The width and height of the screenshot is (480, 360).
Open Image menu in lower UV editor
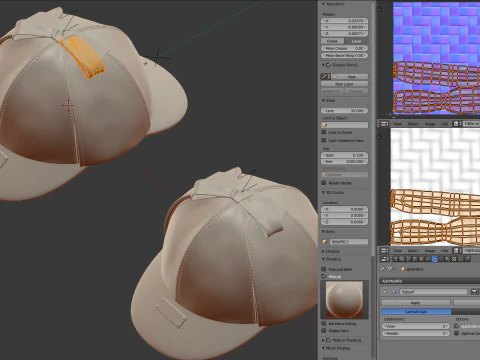(430, 250)
